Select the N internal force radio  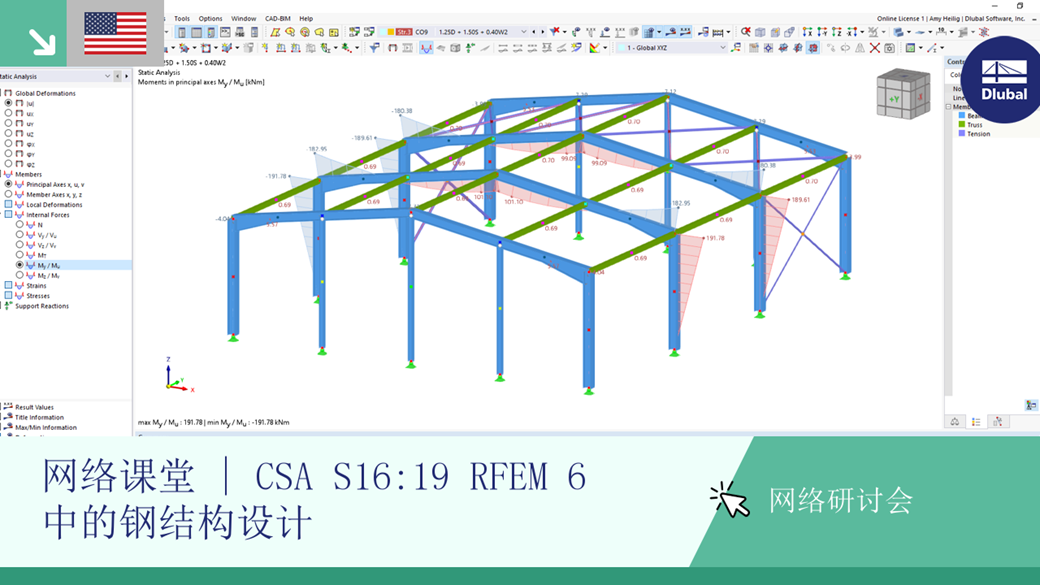click(20, 225)
